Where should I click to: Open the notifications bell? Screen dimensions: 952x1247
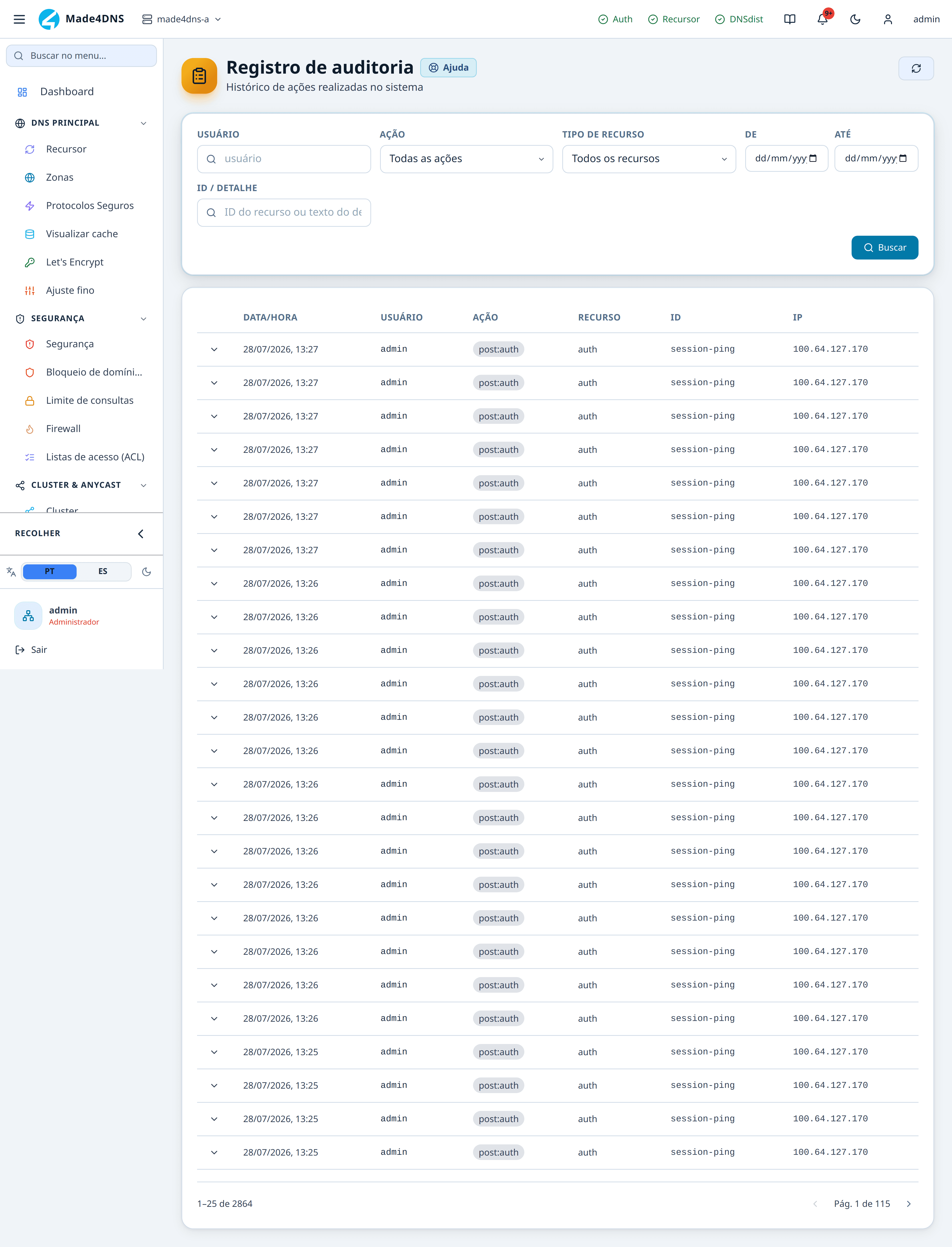pos(822,19)
